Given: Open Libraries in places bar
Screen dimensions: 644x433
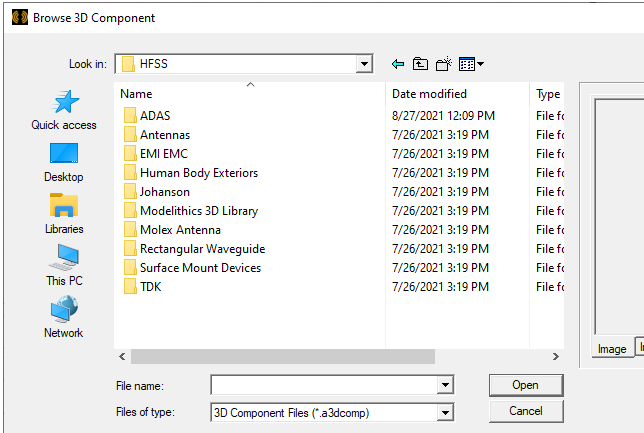Looking at the screenshot, I should 64,214.
